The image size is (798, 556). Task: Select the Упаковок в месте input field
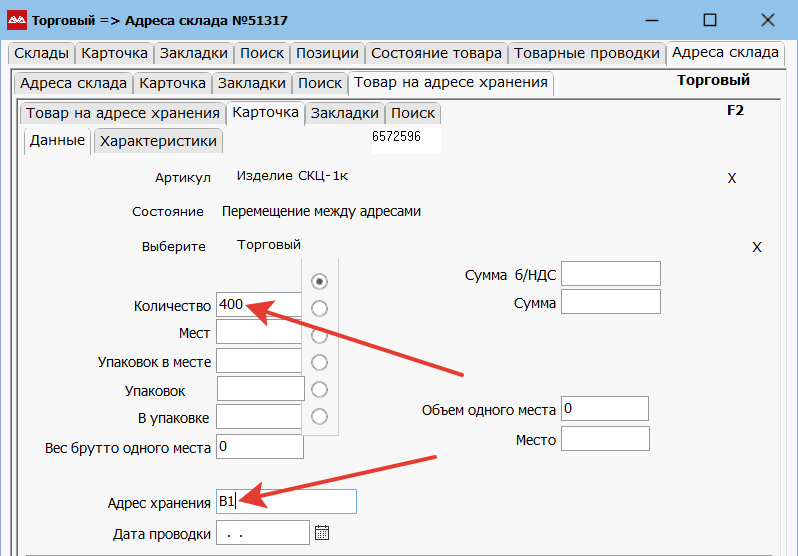(258, 360)
